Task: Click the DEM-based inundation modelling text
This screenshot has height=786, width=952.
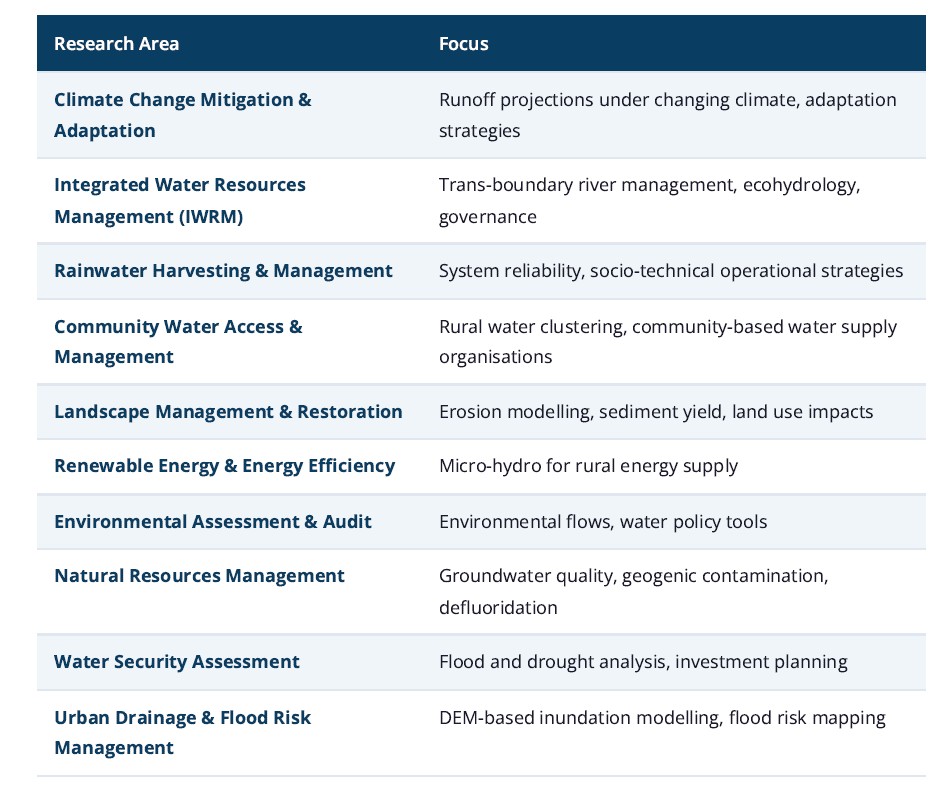Action: [661, 718]
